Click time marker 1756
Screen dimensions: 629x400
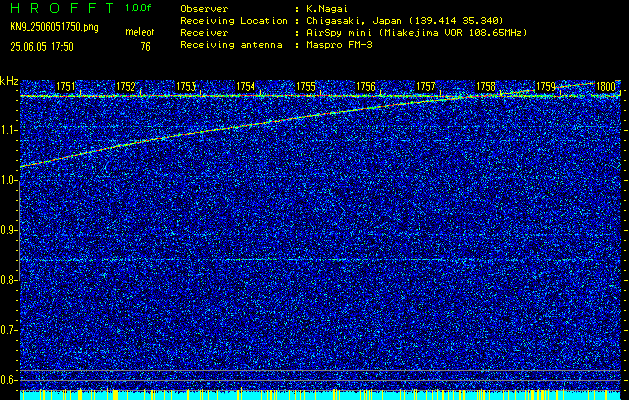coord(366,86)
